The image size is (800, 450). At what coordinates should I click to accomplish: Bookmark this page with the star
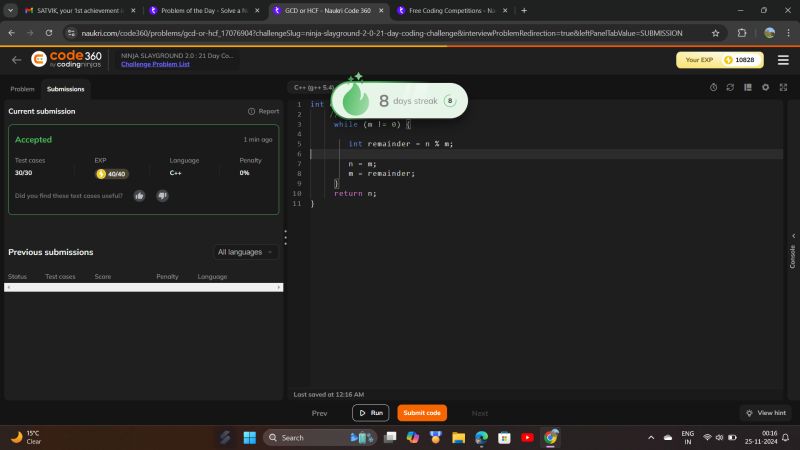coord(715,33)
